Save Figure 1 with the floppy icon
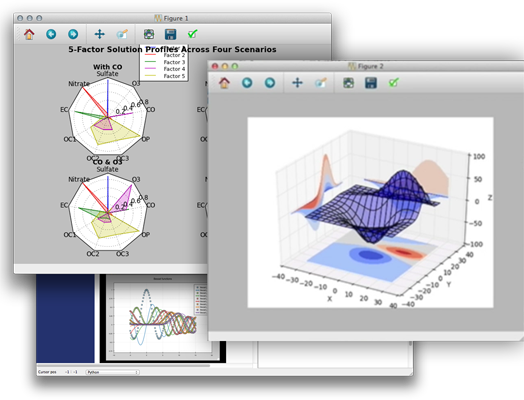Image resolution: width=524 pixels, height=400 pixels. pyautogui.click(x=170, y=34)
